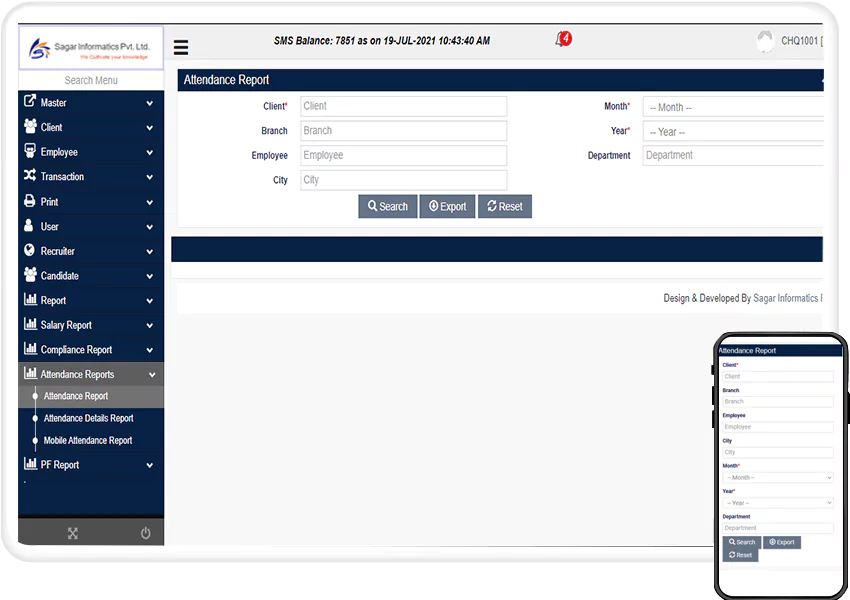Click the Transaction shuffle icon
850x600 pixels.
pyautogui.click(x=30, y=175)
